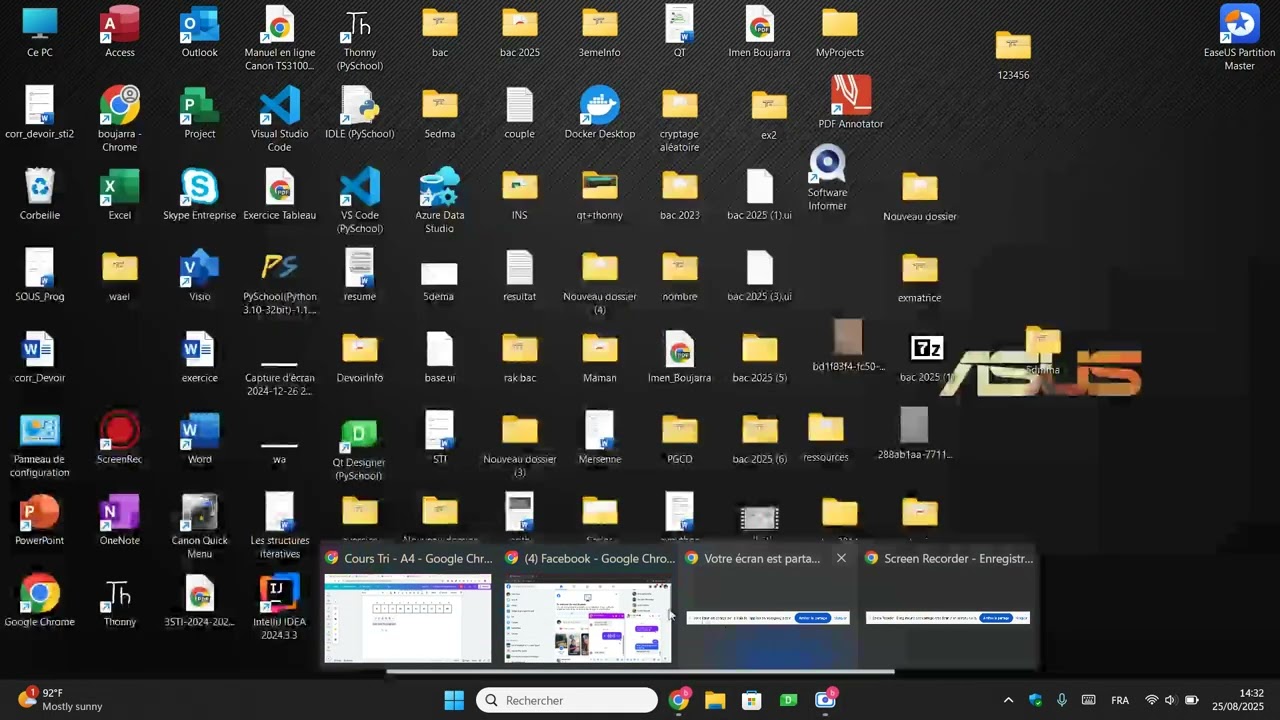Open Les structures itératives document

pos(280,526)
